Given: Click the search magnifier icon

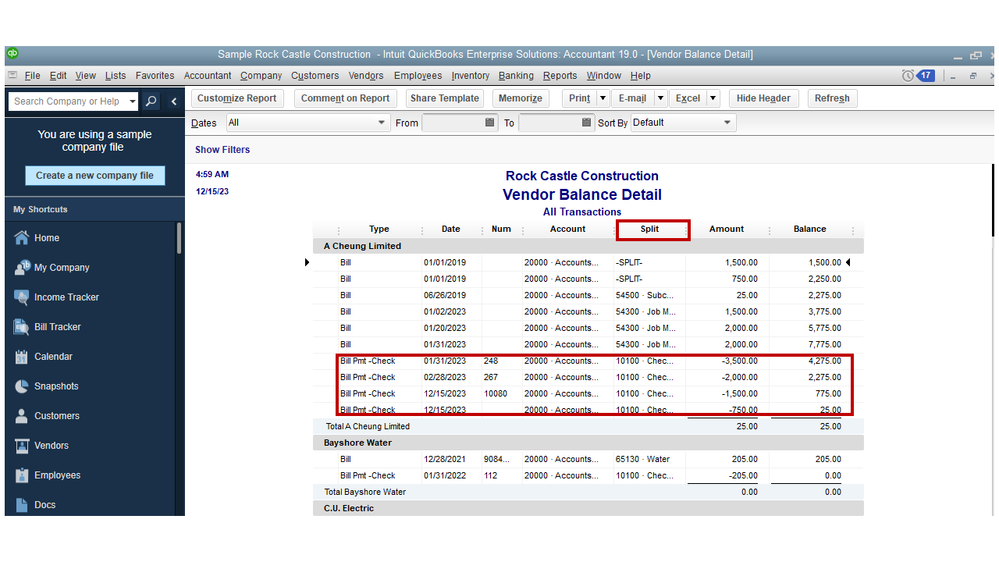Looking at the screenshot, I should [150, 101].
